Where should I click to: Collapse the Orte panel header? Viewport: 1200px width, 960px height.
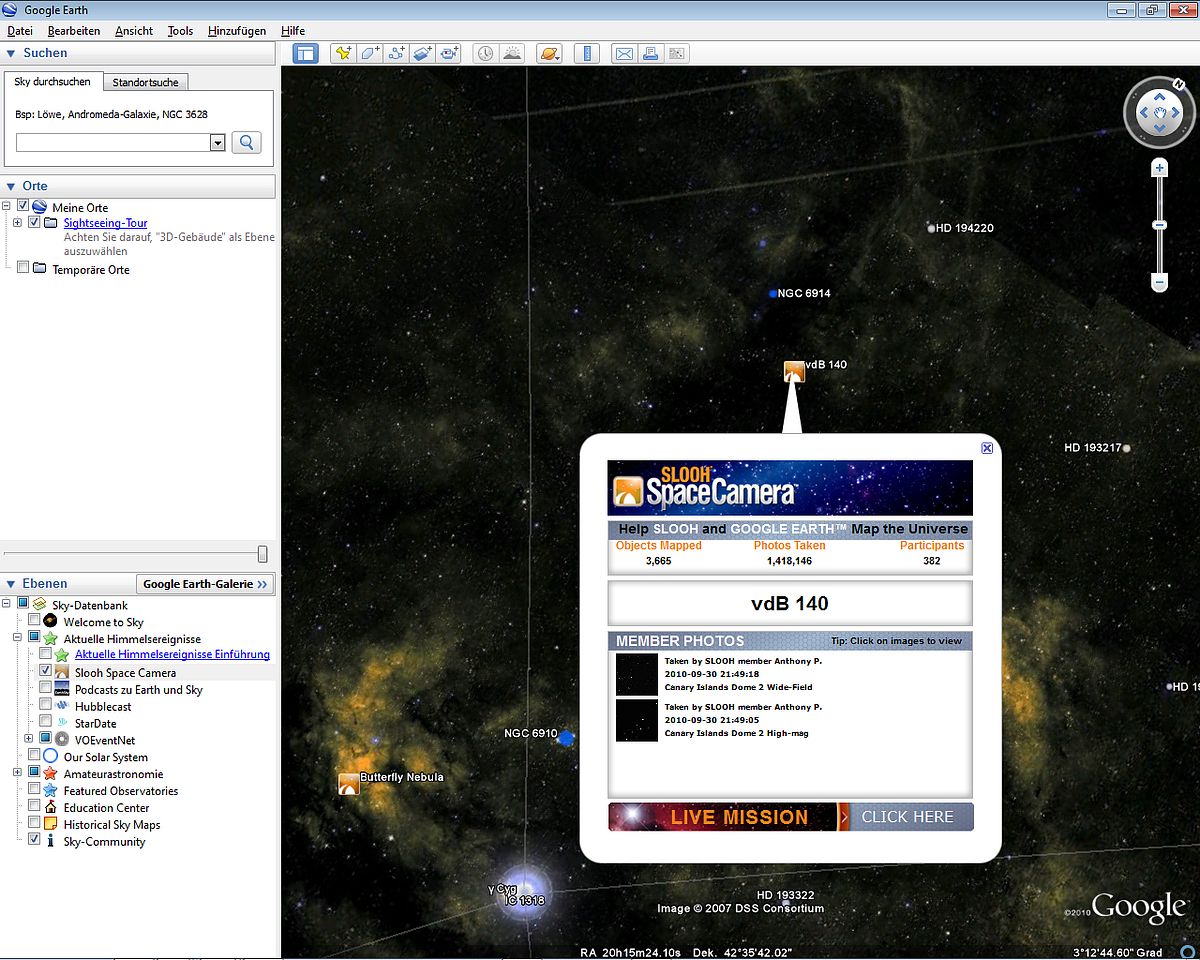(12, 186)
